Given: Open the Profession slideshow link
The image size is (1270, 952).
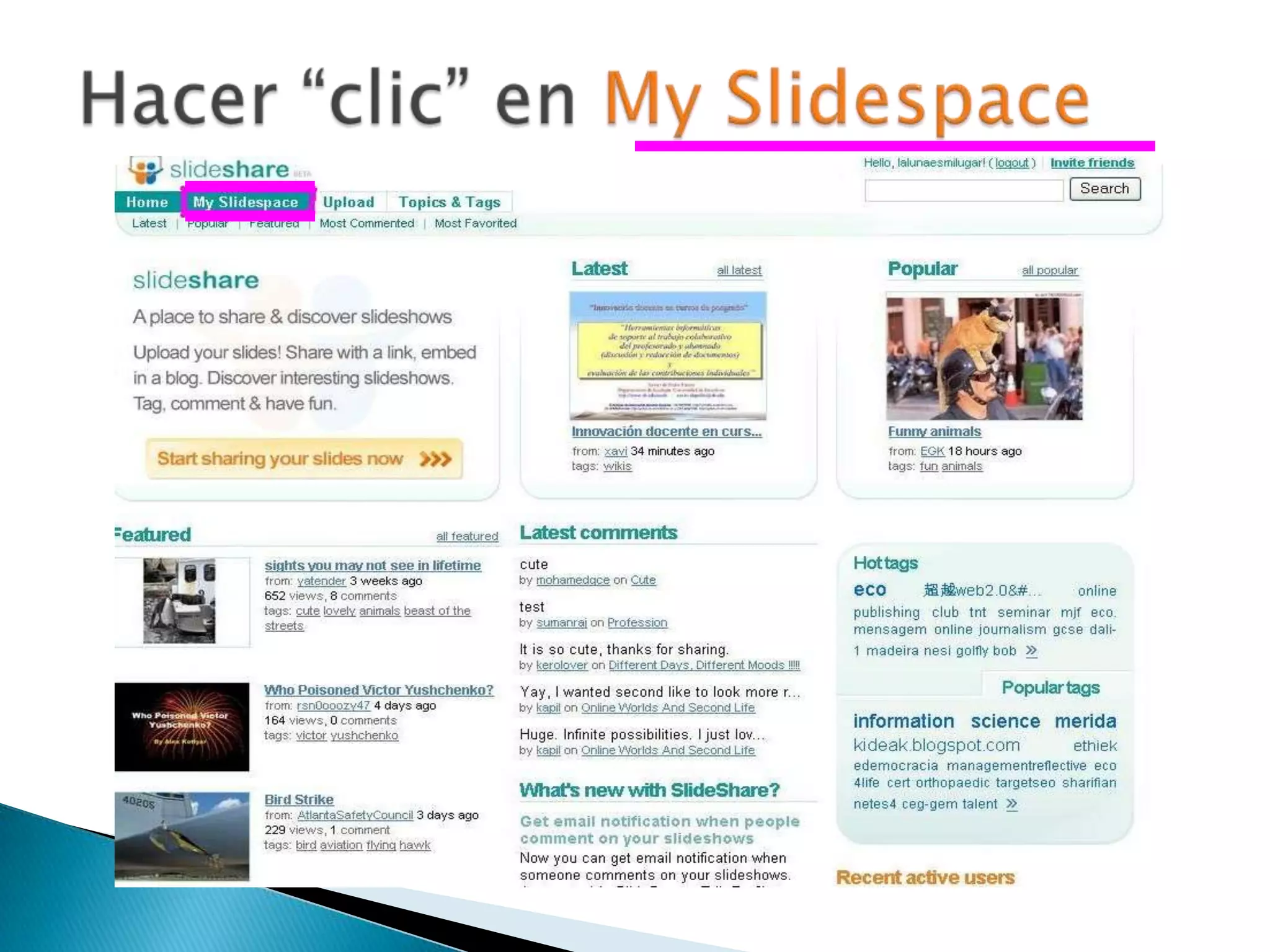Looking at the screenshot, I should [x=637, y=623].
